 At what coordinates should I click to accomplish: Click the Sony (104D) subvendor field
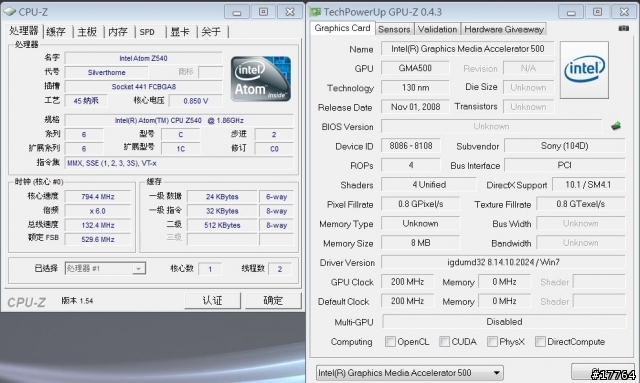564,146
